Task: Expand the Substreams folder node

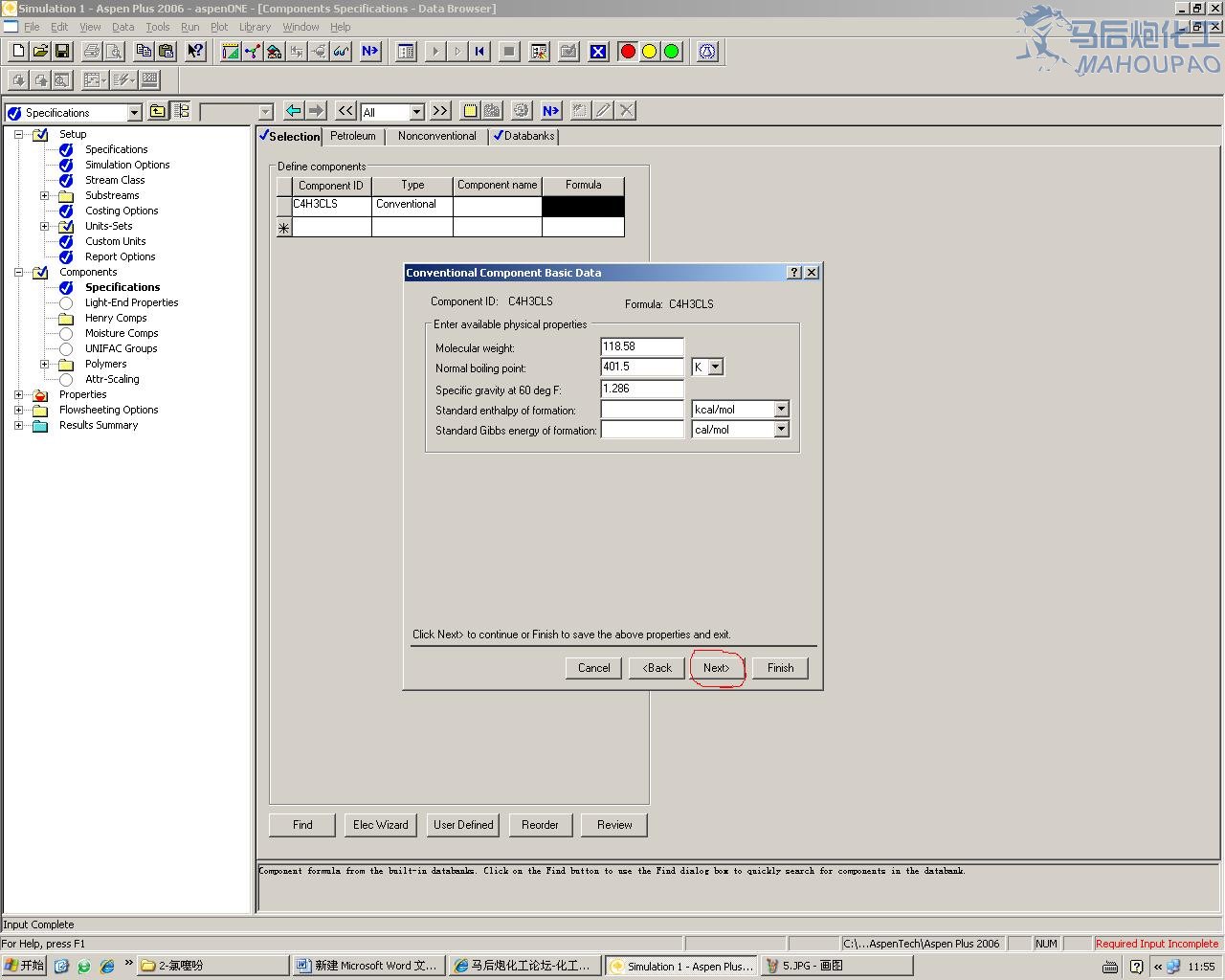Action: (x=44, y=196)
